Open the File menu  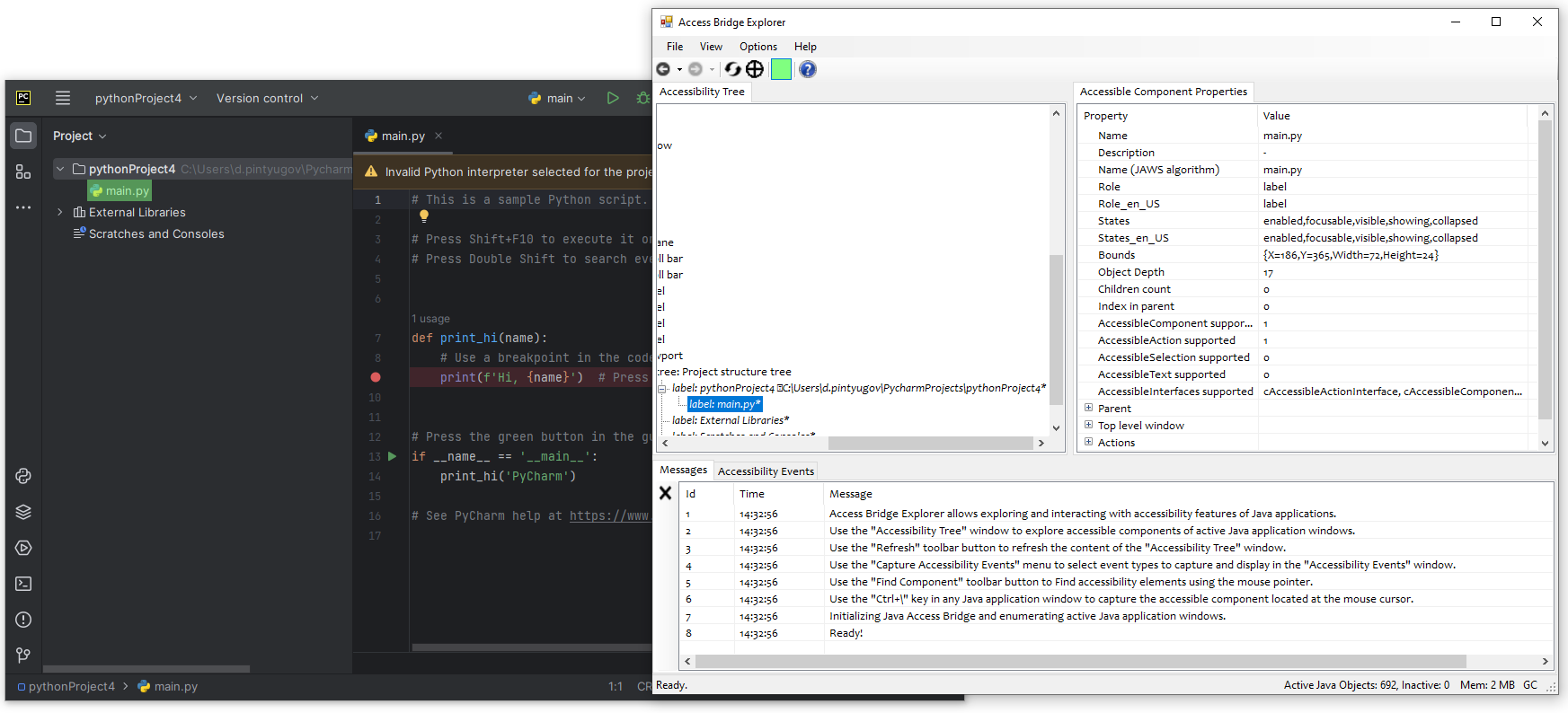point(675,47)
